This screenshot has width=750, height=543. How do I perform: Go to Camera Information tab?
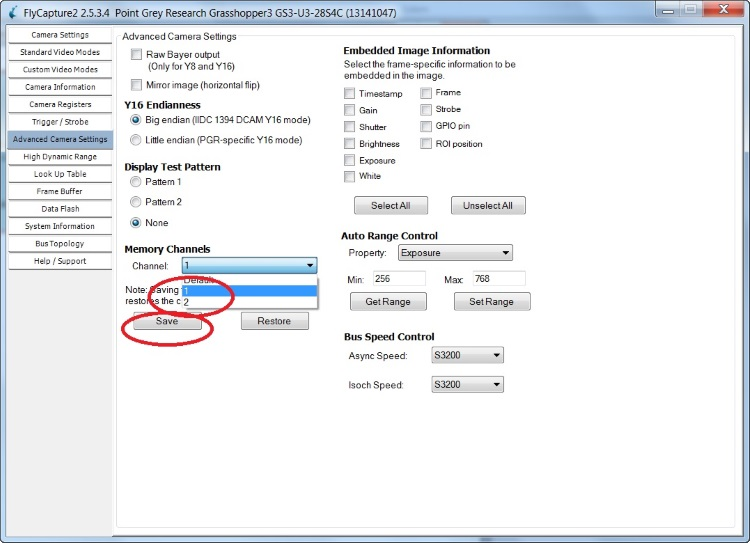60,87
